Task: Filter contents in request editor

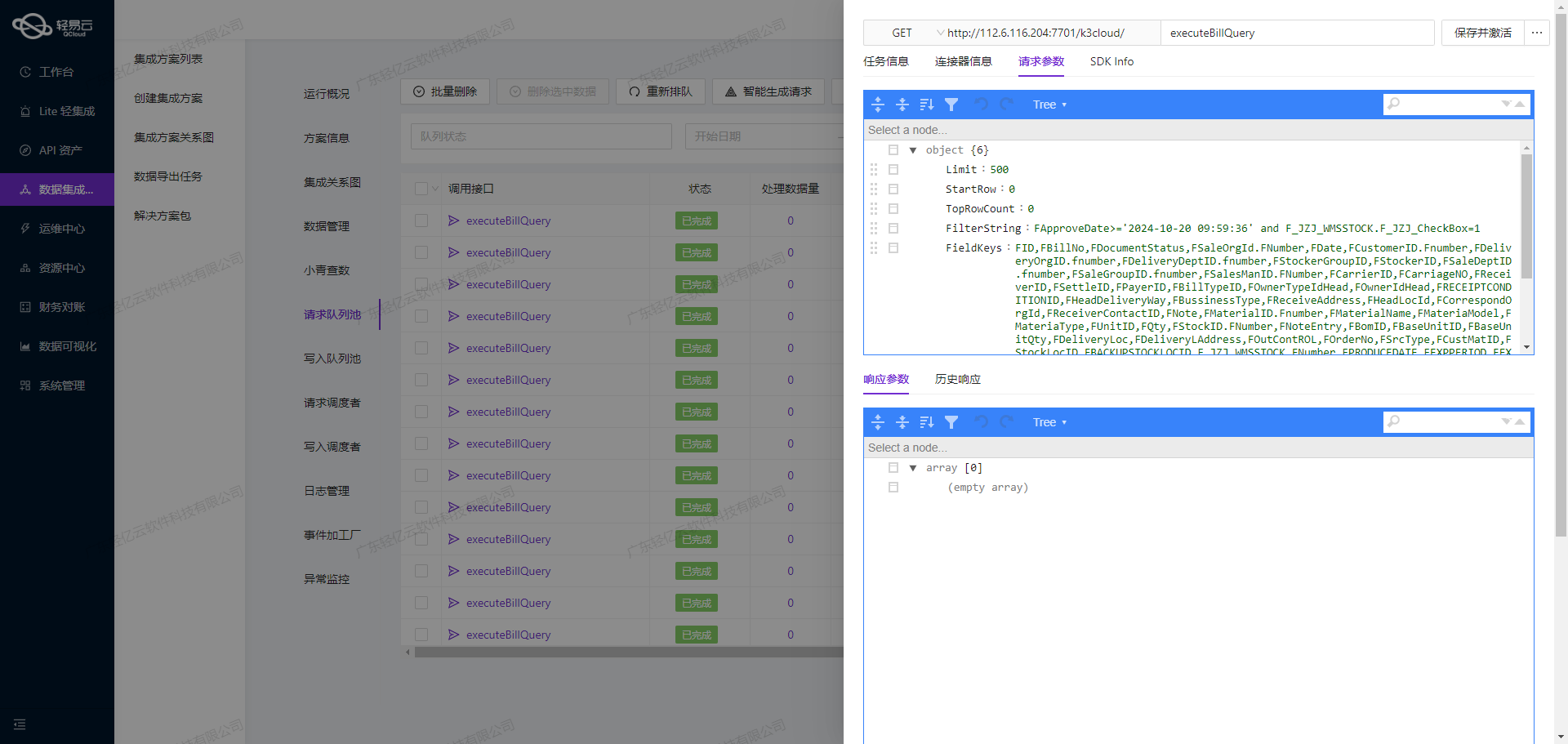Action: click(x=951, y=105)
